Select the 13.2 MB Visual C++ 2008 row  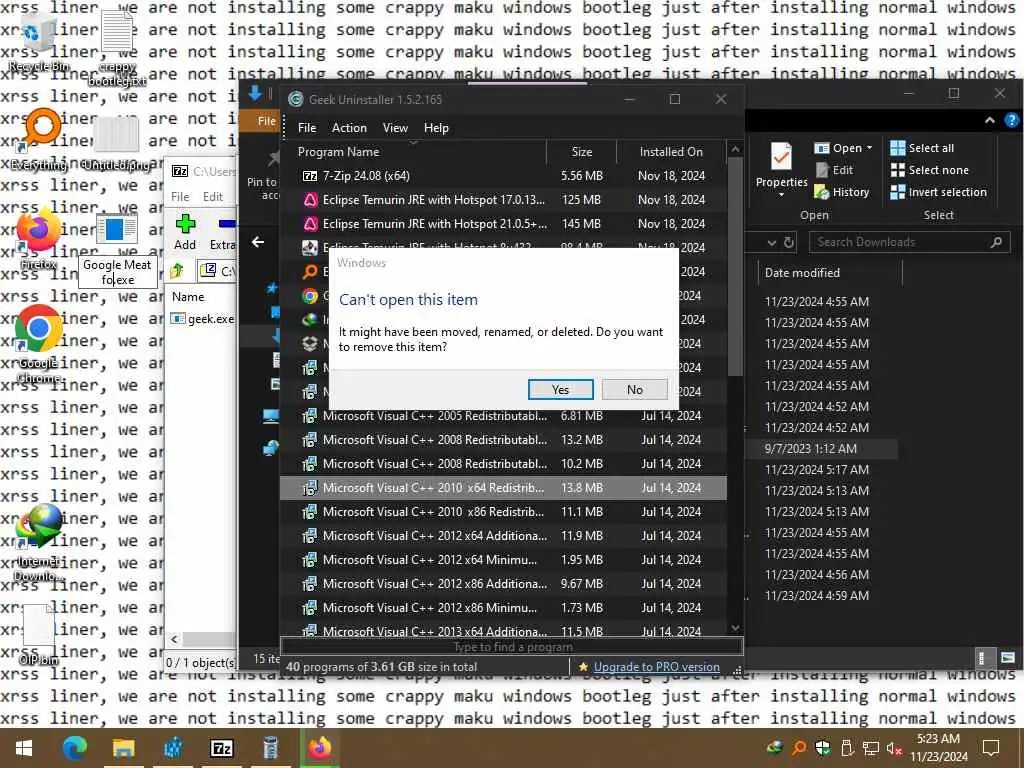503,440
